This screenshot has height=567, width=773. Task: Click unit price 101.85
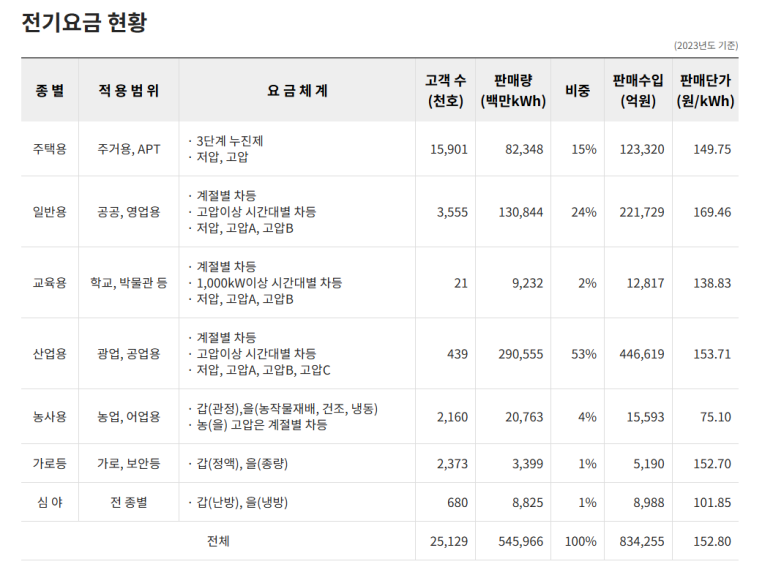pos(712,502)
